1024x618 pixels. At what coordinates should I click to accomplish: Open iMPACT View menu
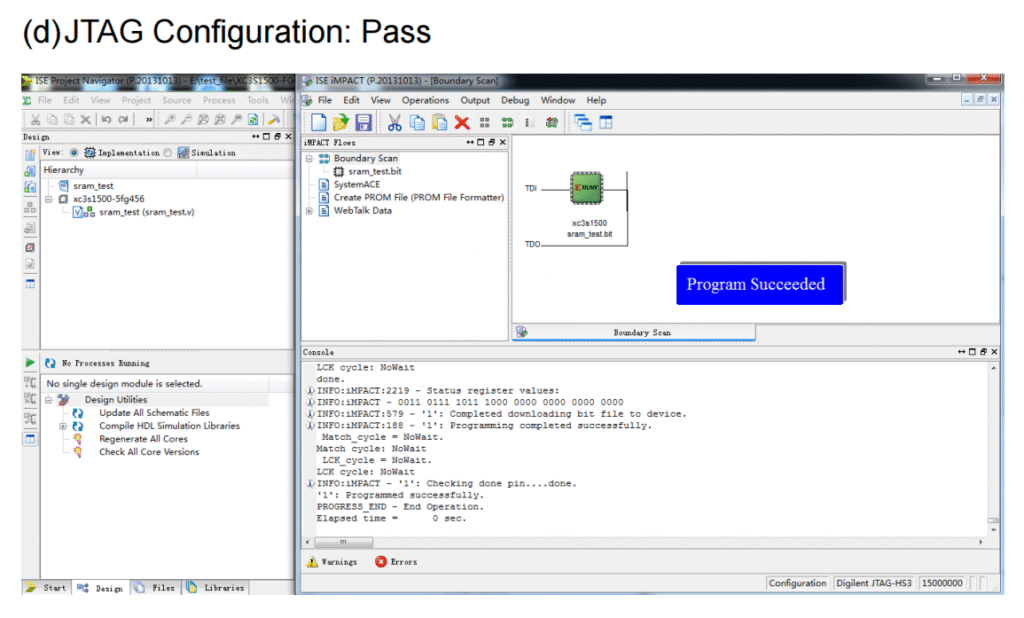point(381,101)
